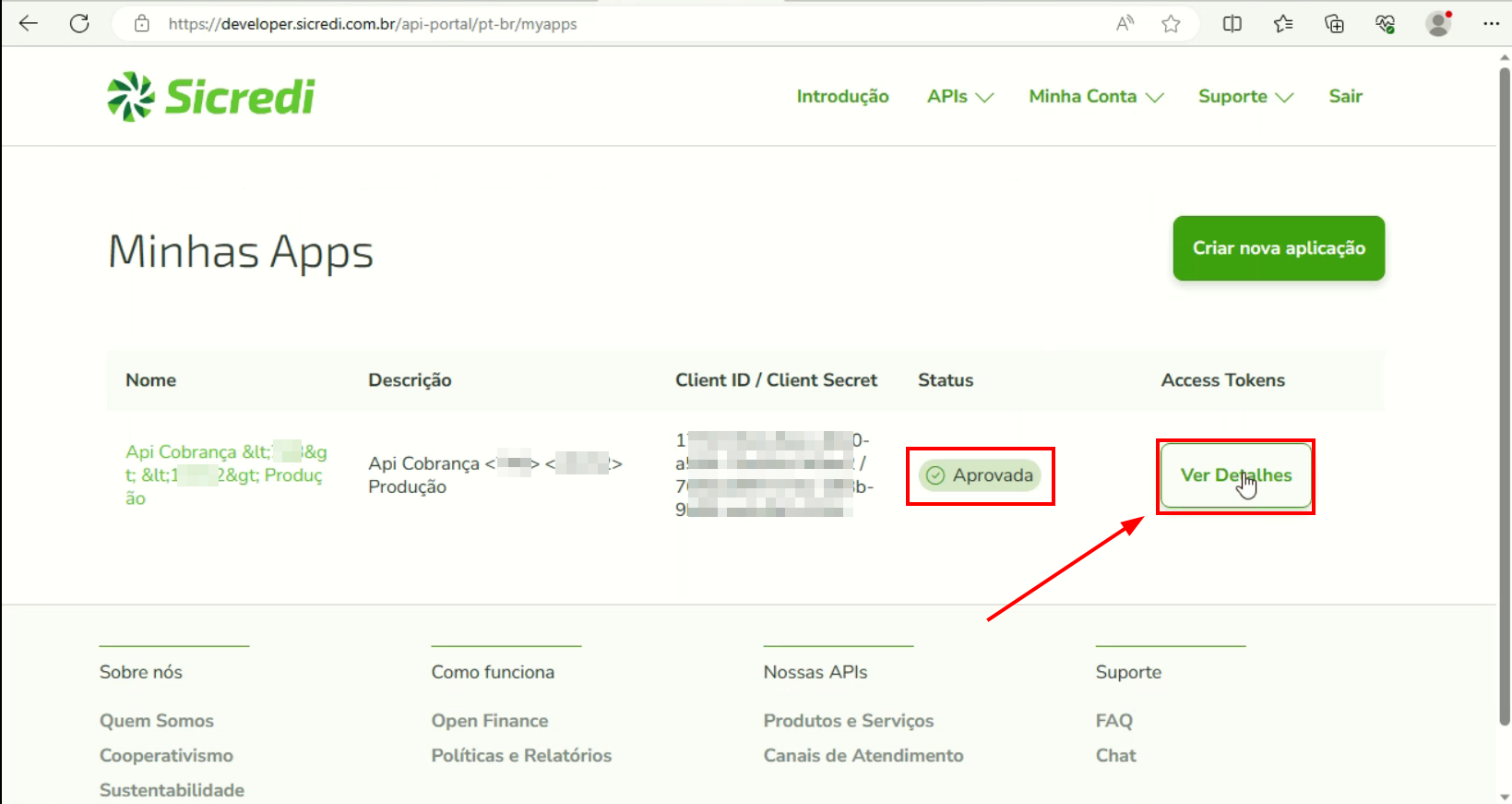Click the Suporte footer heading
The height and width of the screenshot is (804, 1512).
click(x=1128, y=672)
